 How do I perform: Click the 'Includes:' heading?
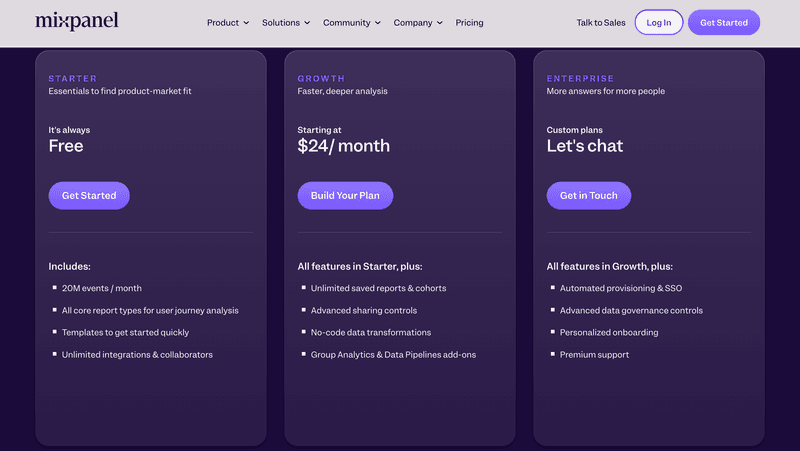69,266
